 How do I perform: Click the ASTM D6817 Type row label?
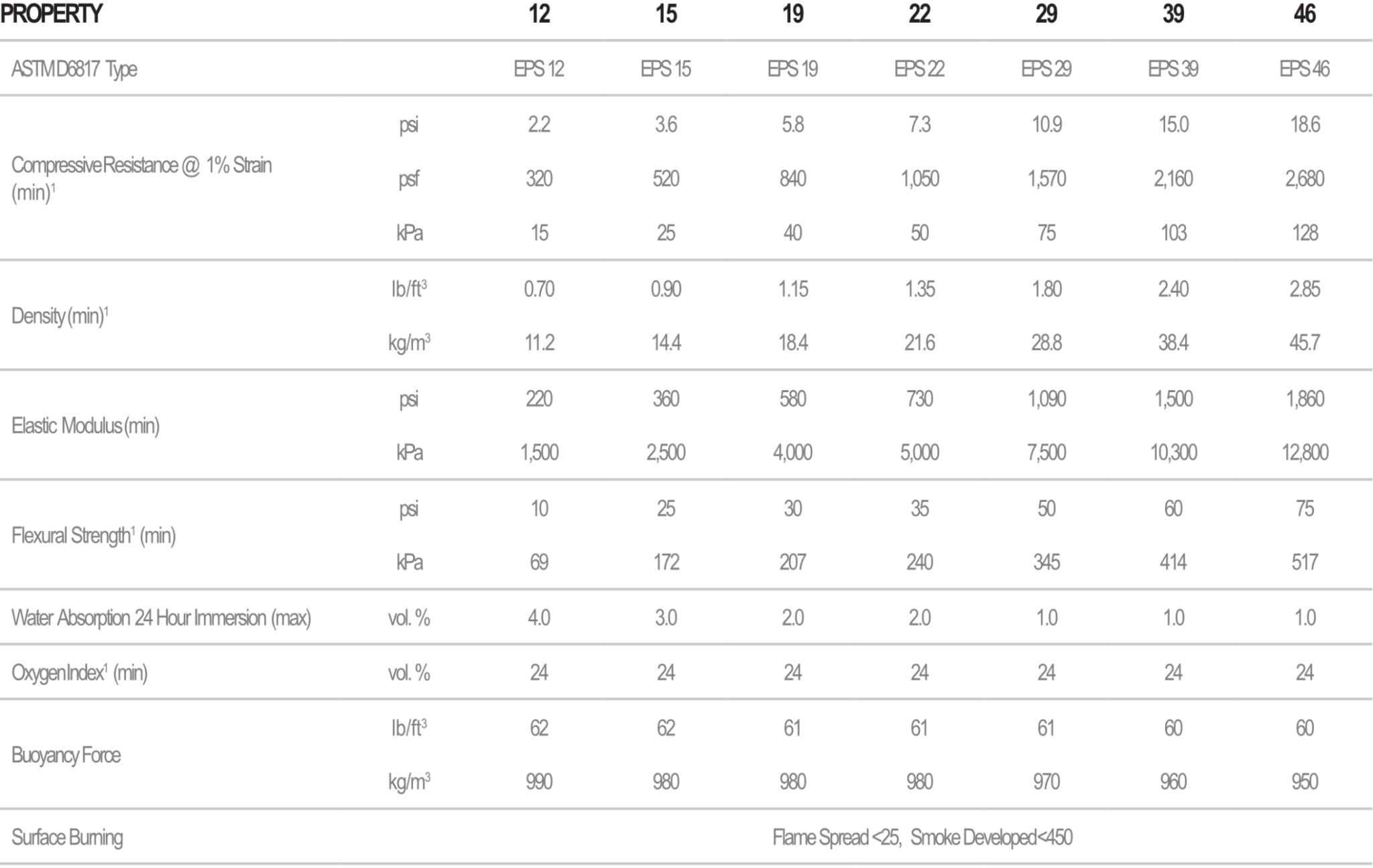pos(74,69)
